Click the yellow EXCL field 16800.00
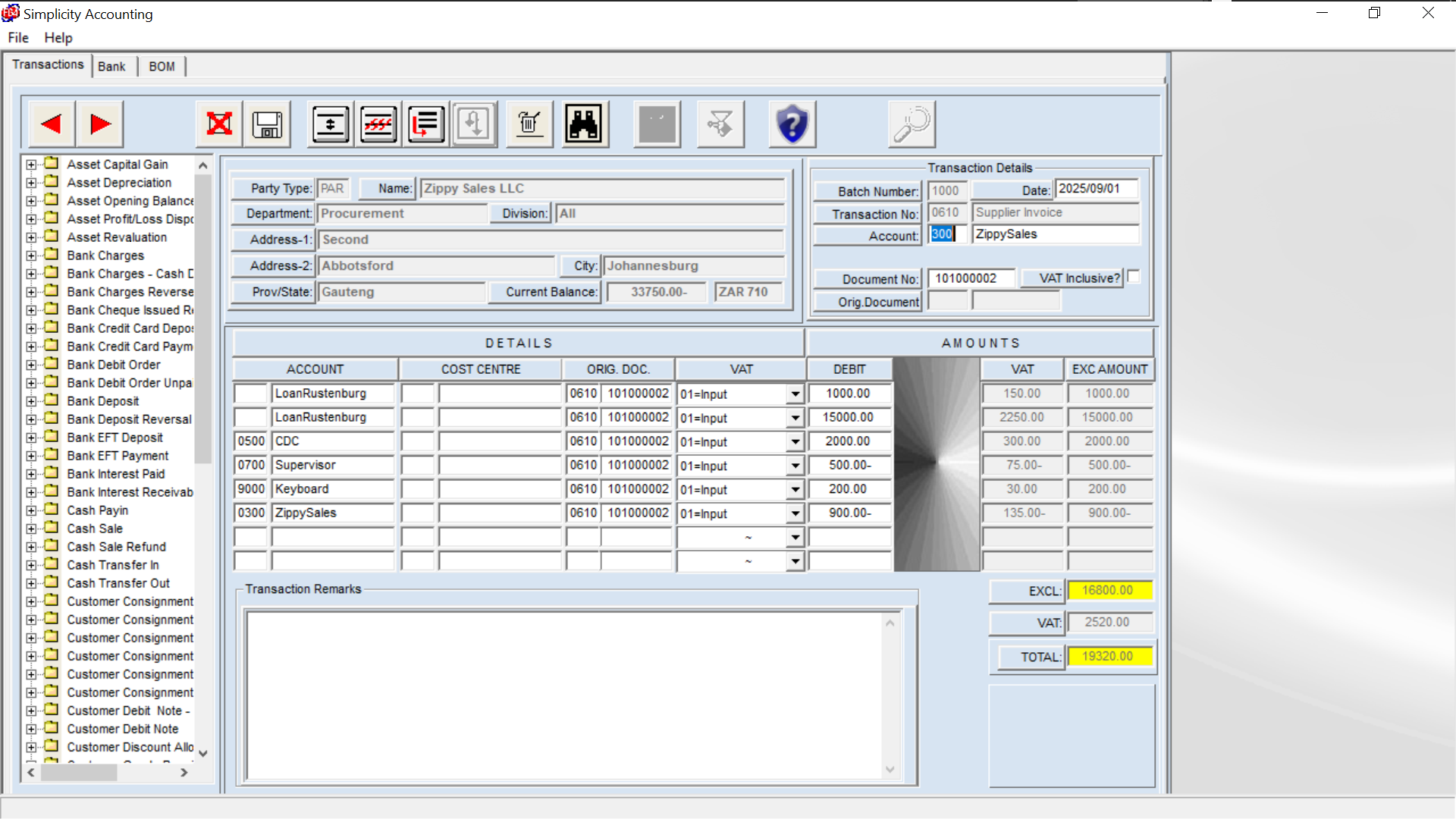Viewport: 1456px width, 819px height. point(1109,590)
